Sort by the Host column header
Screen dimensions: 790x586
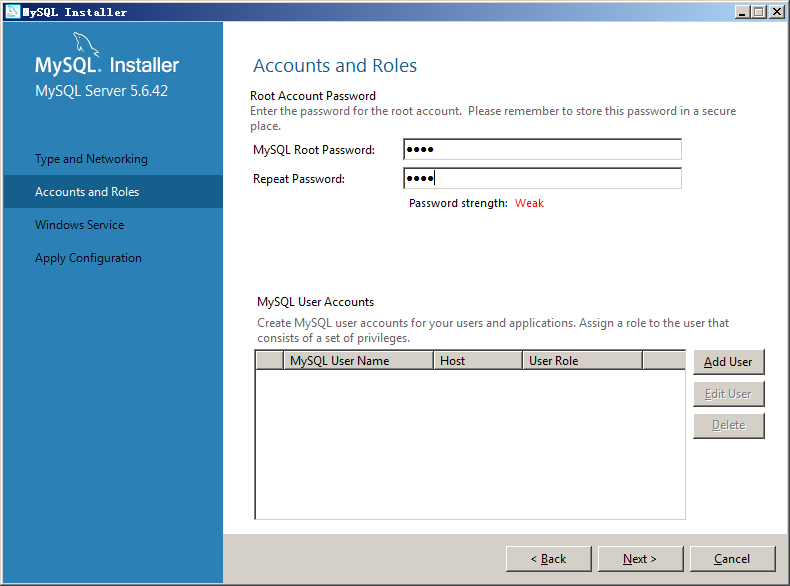(x=478, y=361)
